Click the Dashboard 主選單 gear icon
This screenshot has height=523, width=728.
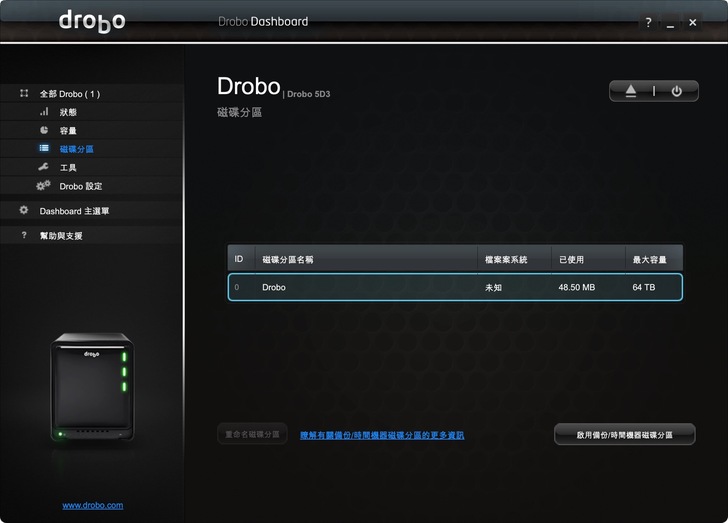24,210
